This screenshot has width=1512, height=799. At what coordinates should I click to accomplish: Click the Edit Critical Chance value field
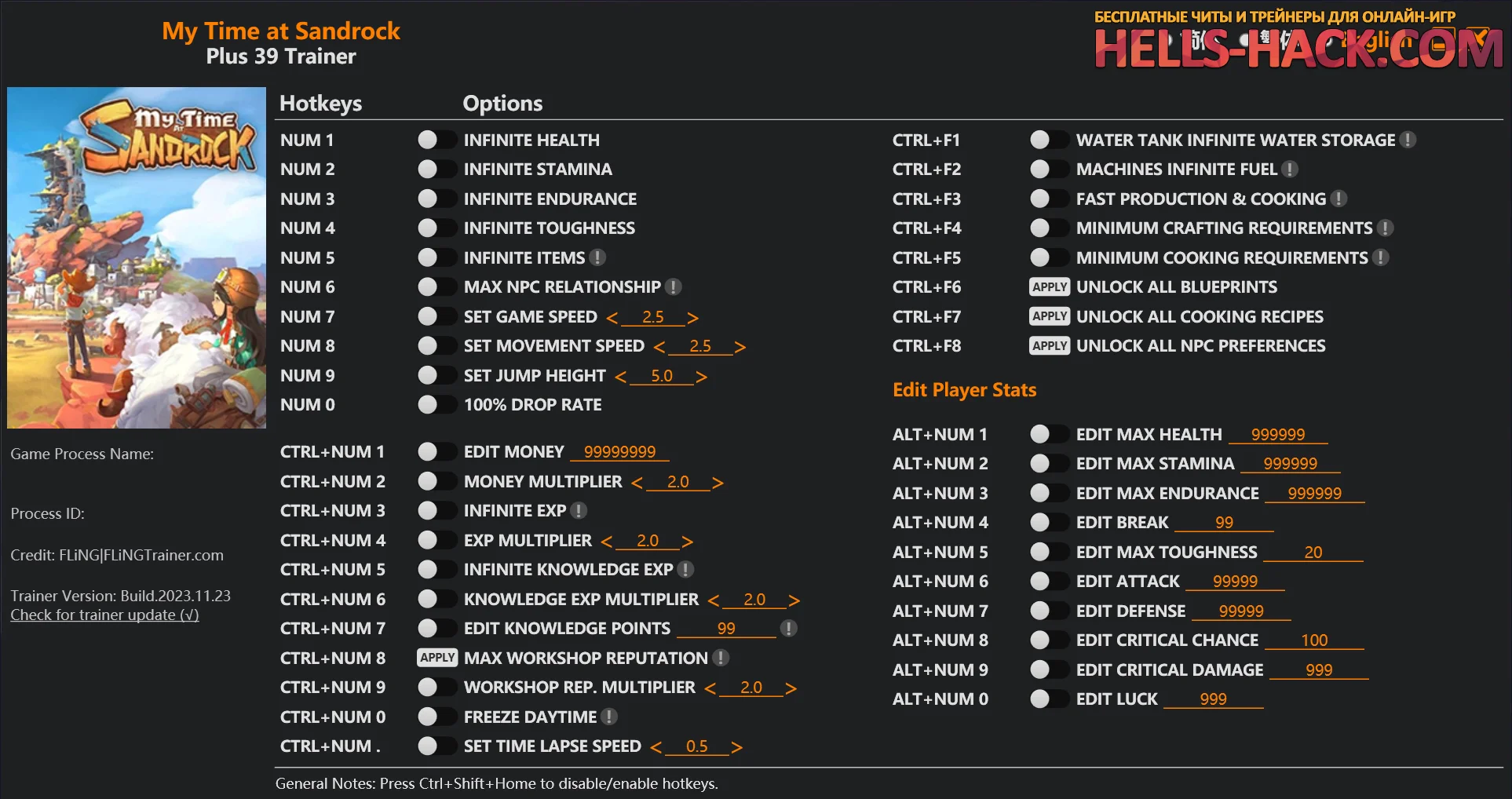tap(1314, 640)
